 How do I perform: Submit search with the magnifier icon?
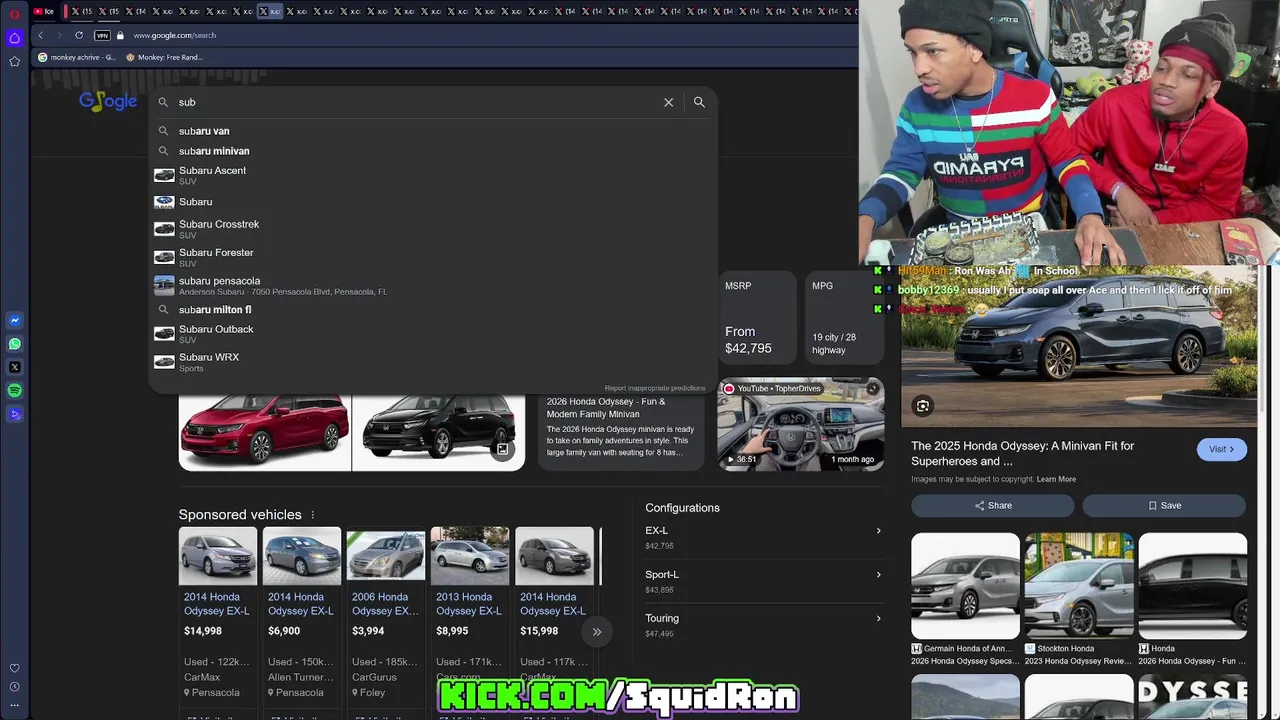(x=699, y=102)
